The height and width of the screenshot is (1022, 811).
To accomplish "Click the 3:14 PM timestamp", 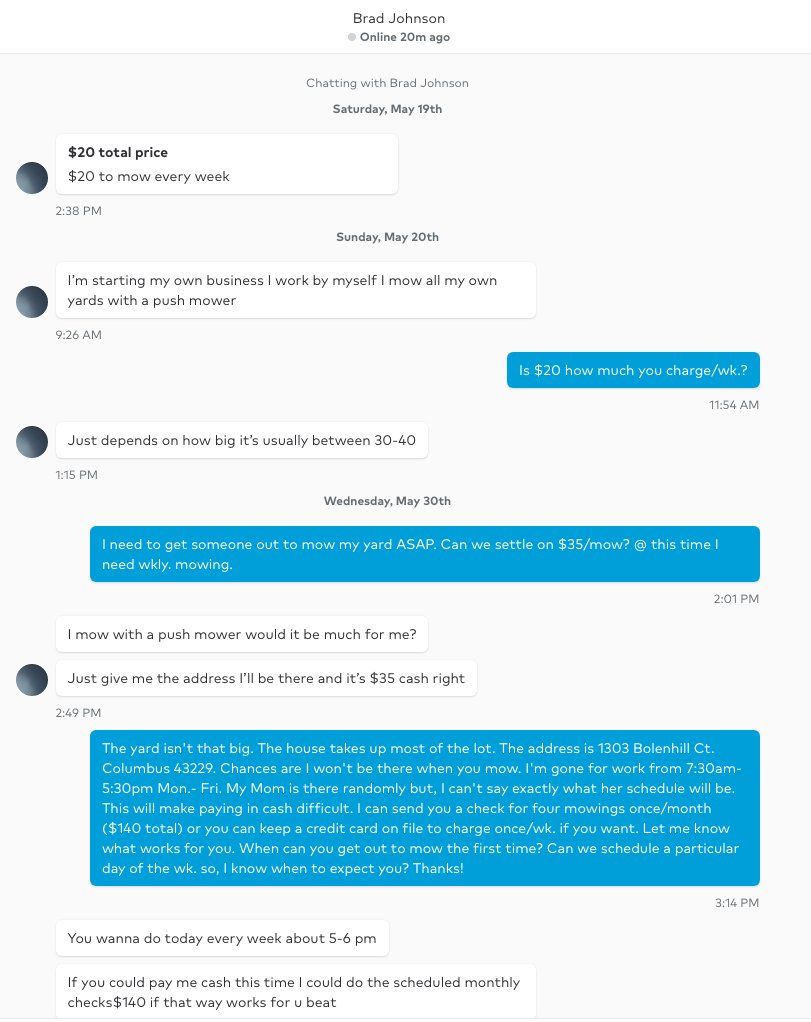I will [739, 903].
